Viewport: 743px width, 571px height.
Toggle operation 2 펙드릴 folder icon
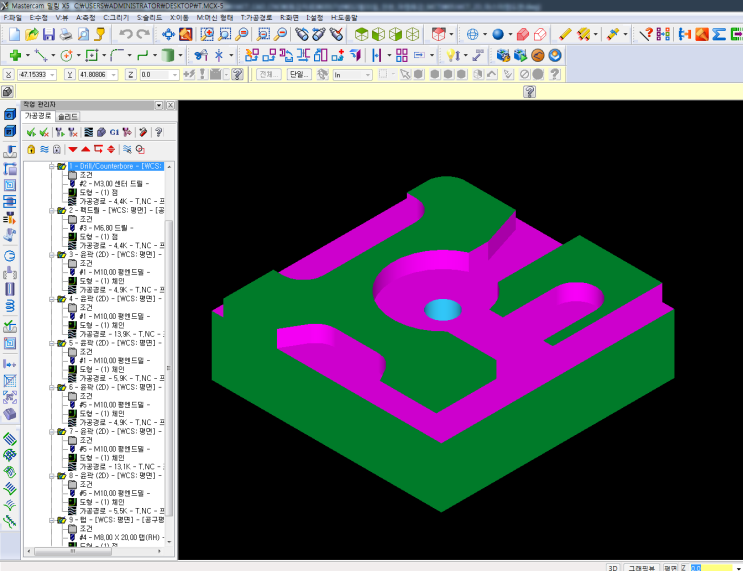(61, 211)
